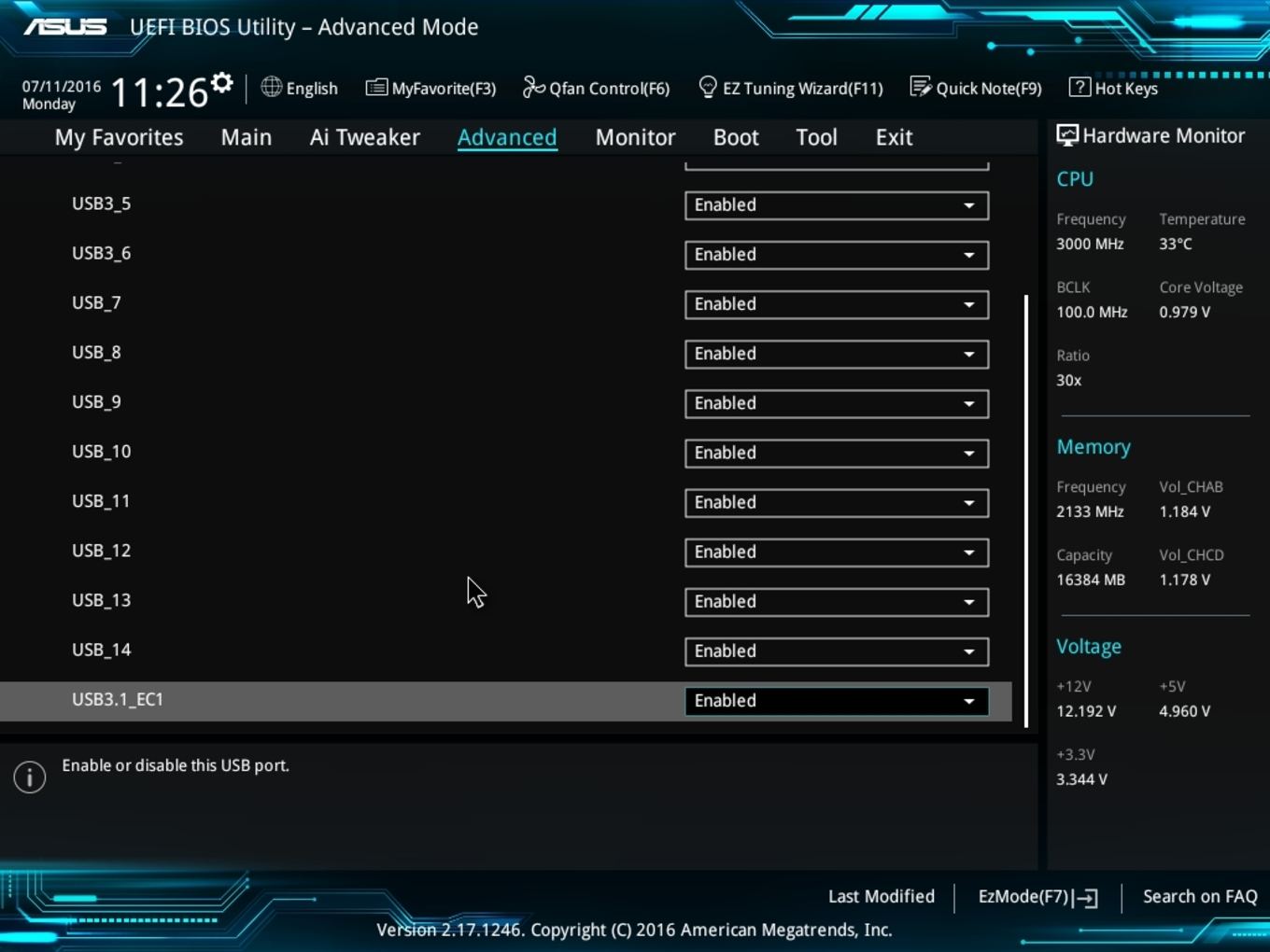Click the Hardware Monitor screen icon
Screen dimensions: 1270x952
click(1067, 135)
